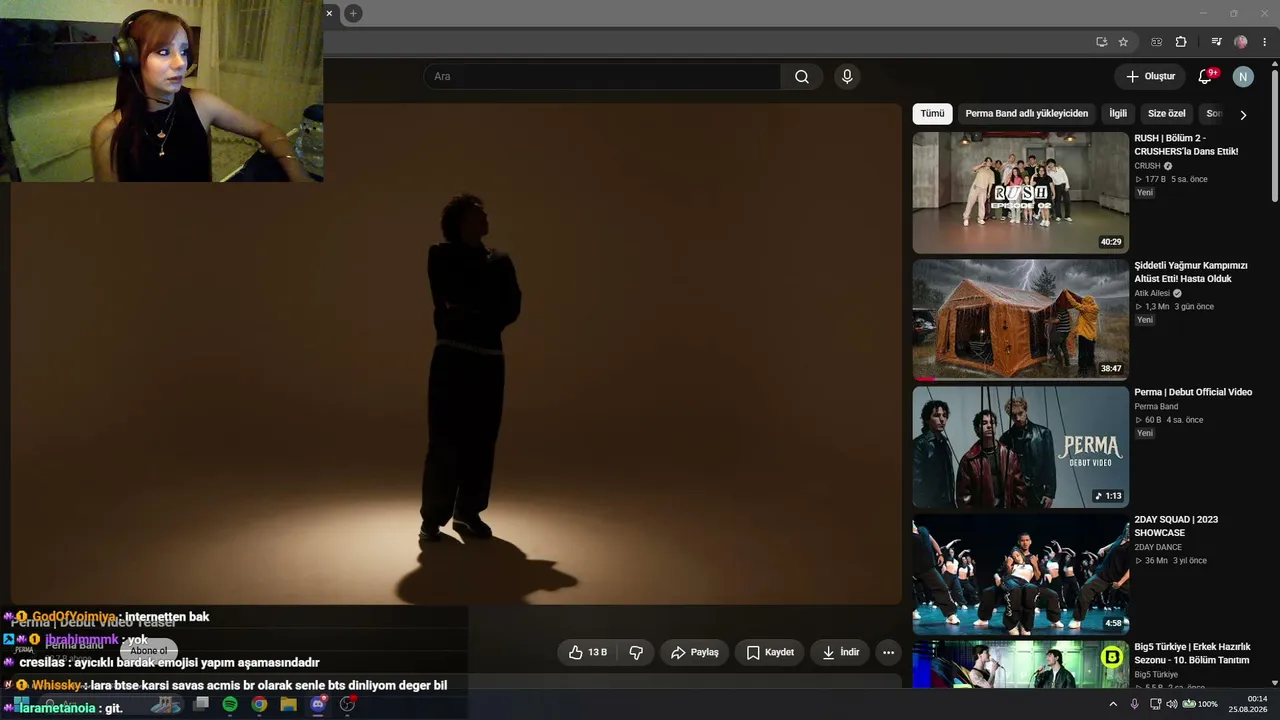This screenshot has width=1280, height=720.
Task: Dislike the video with thumbs-down
Action: (x=636, y=652)
